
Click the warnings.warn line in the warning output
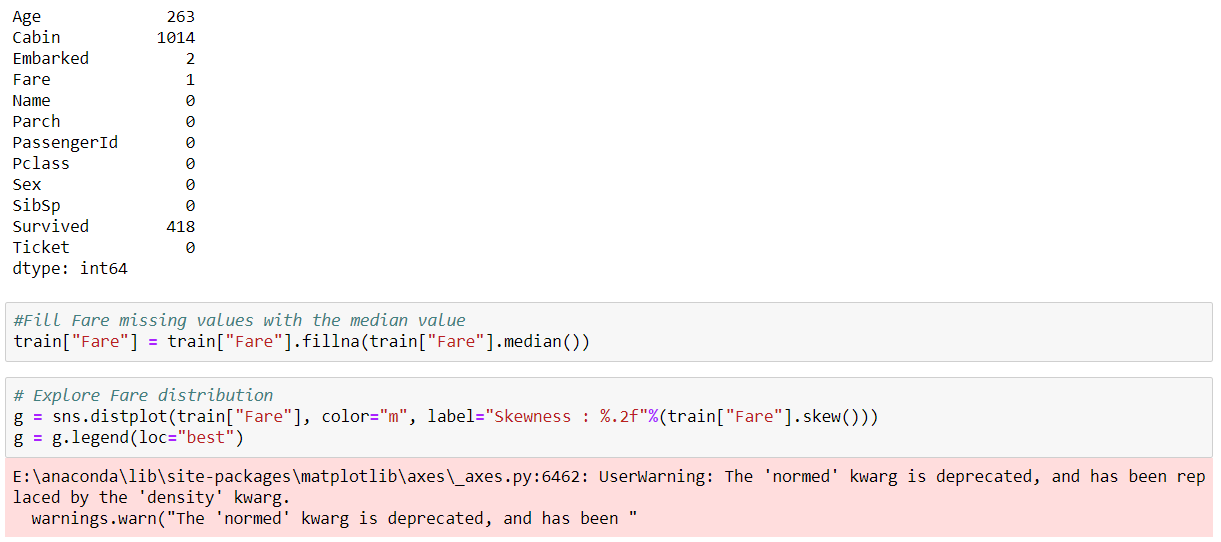coord(334,518)
